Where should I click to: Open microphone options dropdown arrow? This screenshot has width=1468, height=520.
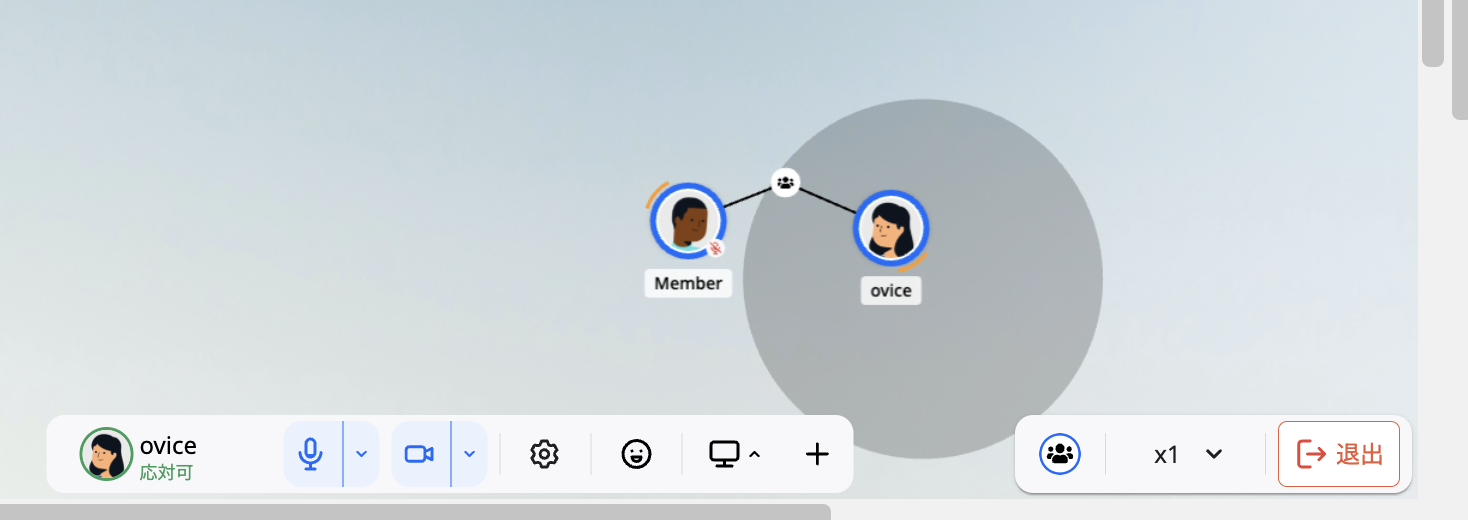(362, 454)
